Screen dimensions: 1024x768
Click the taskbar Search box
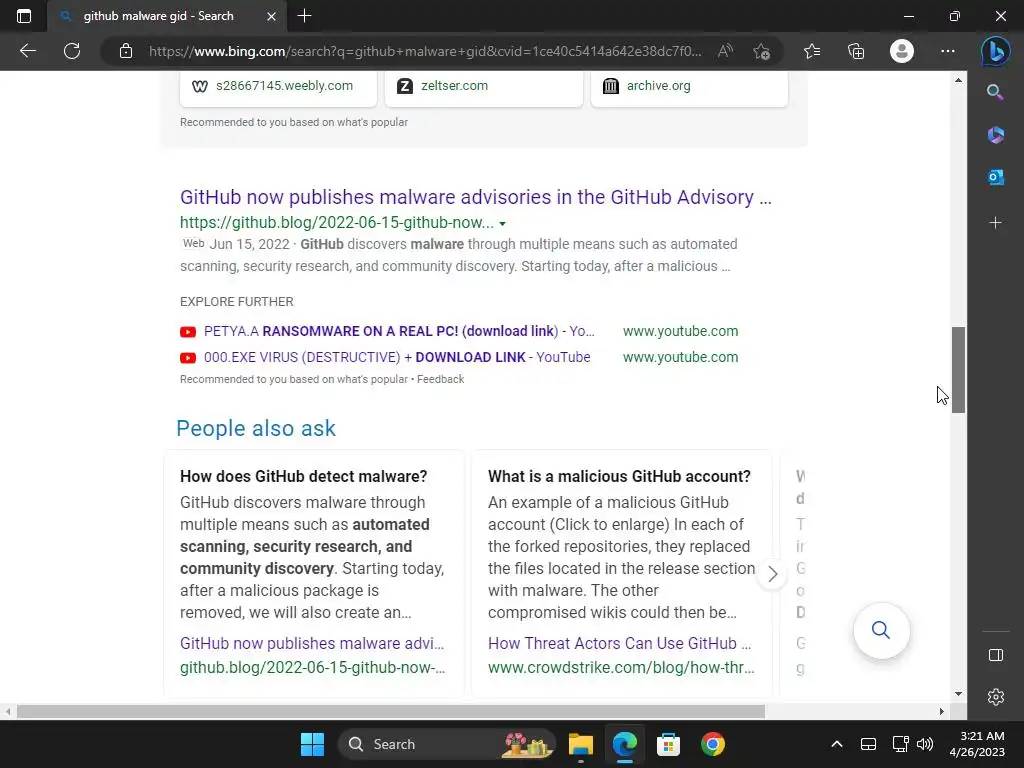pos(447,744)
